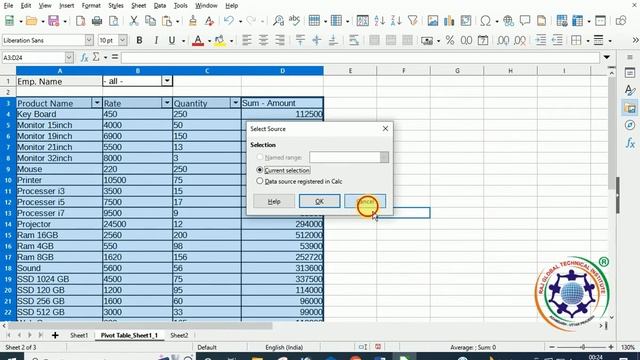Click the vertical scrollbar thumb
The width and height of the screenshot is (640, 360).
point(611,133)
